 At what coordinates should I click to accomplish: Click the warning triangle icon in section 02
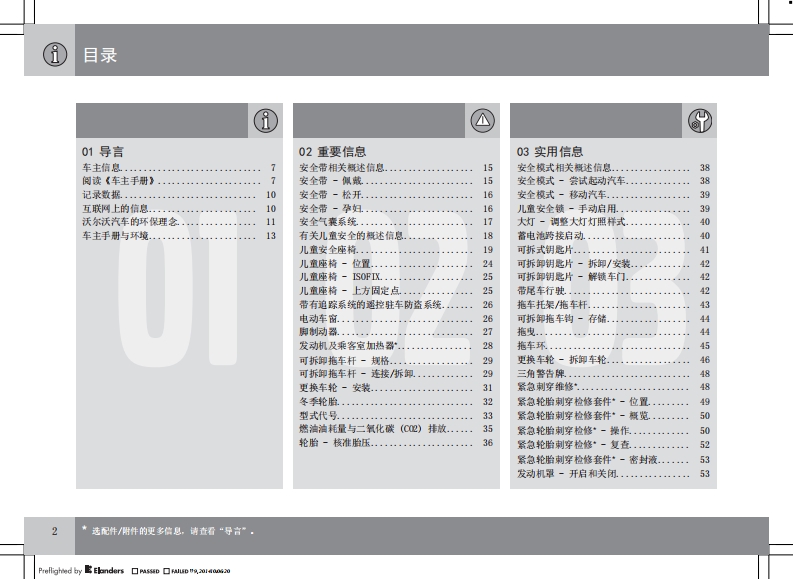(x=483, y=121)
